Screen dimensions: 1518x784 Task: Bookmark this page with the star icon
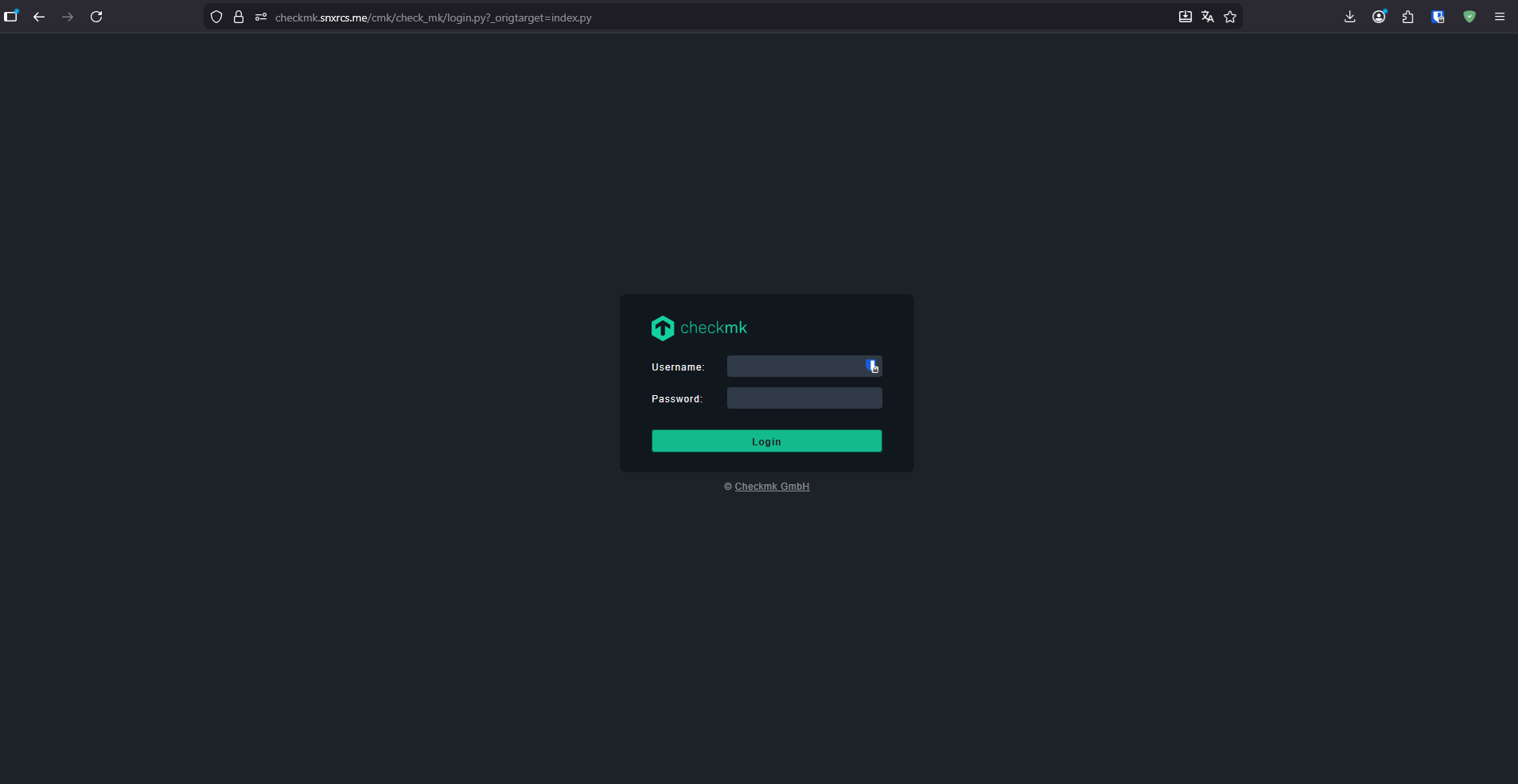(x=1230, y=17)
